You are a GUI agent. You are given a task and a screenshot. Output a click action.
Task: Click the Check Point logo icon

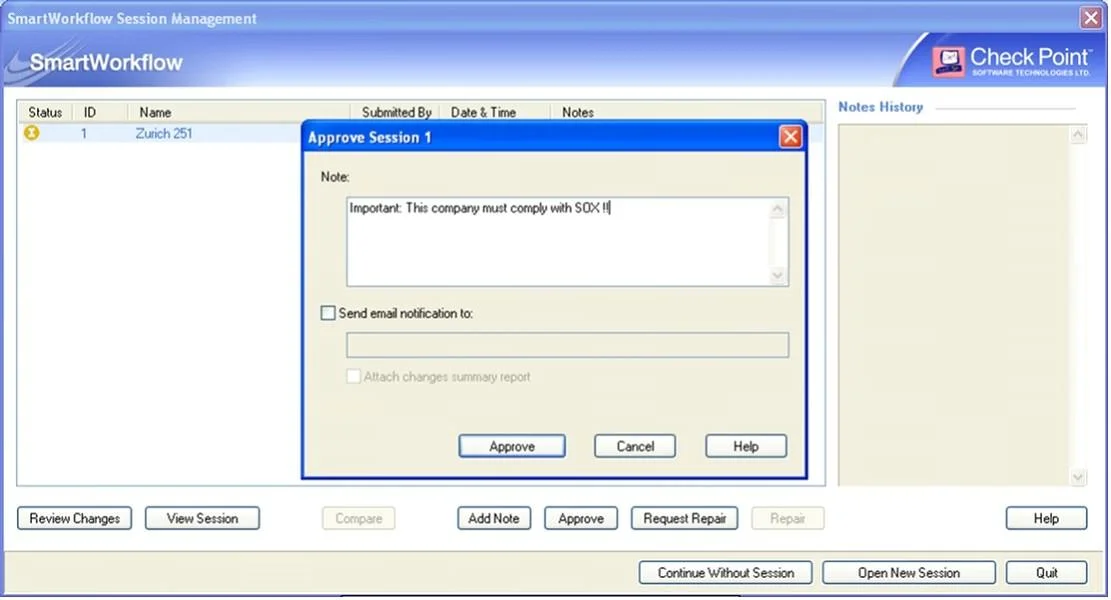point(948,61)
